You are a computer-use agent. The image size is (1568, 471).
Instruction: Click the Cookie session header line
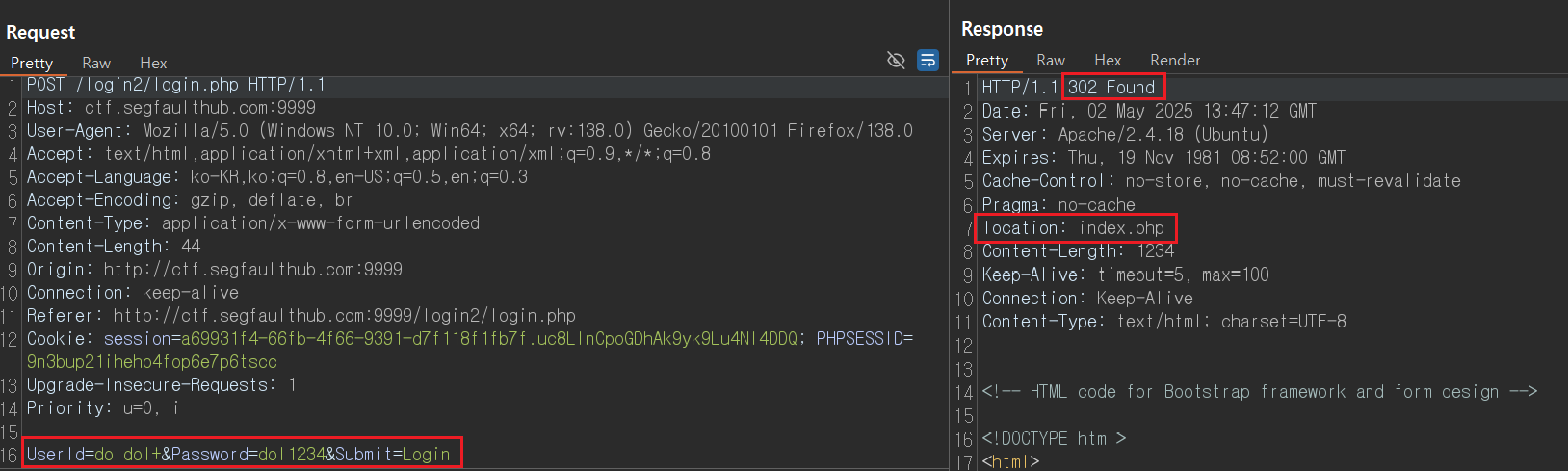(470, 339)
